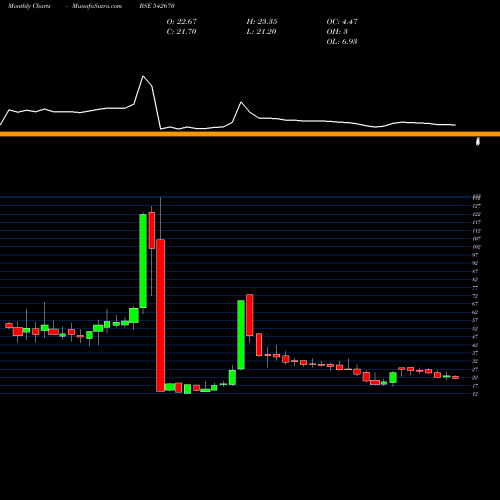The height and width of the screenshot is (500, 500).
Task: Click the highest peak of the white line
Action: (x=143, y=76)
